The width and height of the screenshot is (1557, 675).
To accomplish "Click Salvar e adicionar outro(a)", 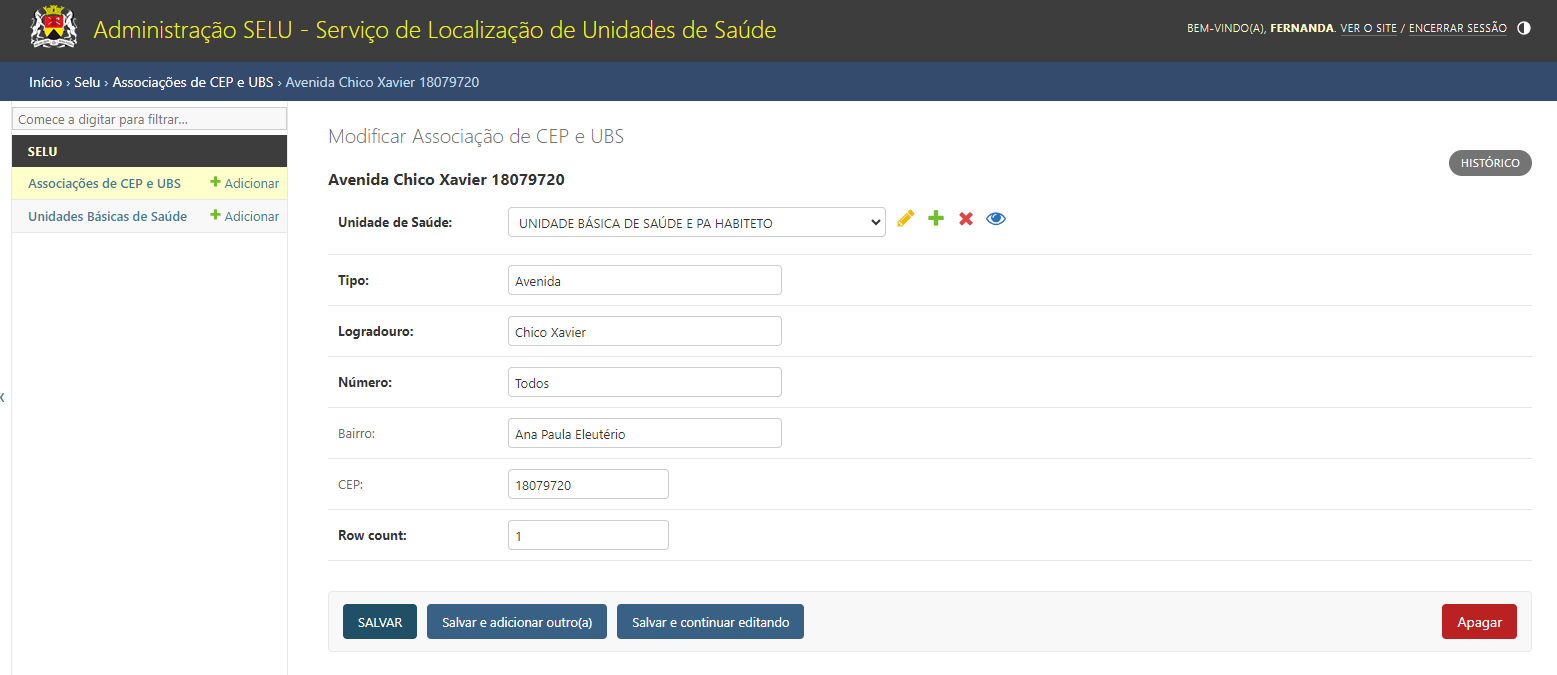I will click(x=517, y=622).
